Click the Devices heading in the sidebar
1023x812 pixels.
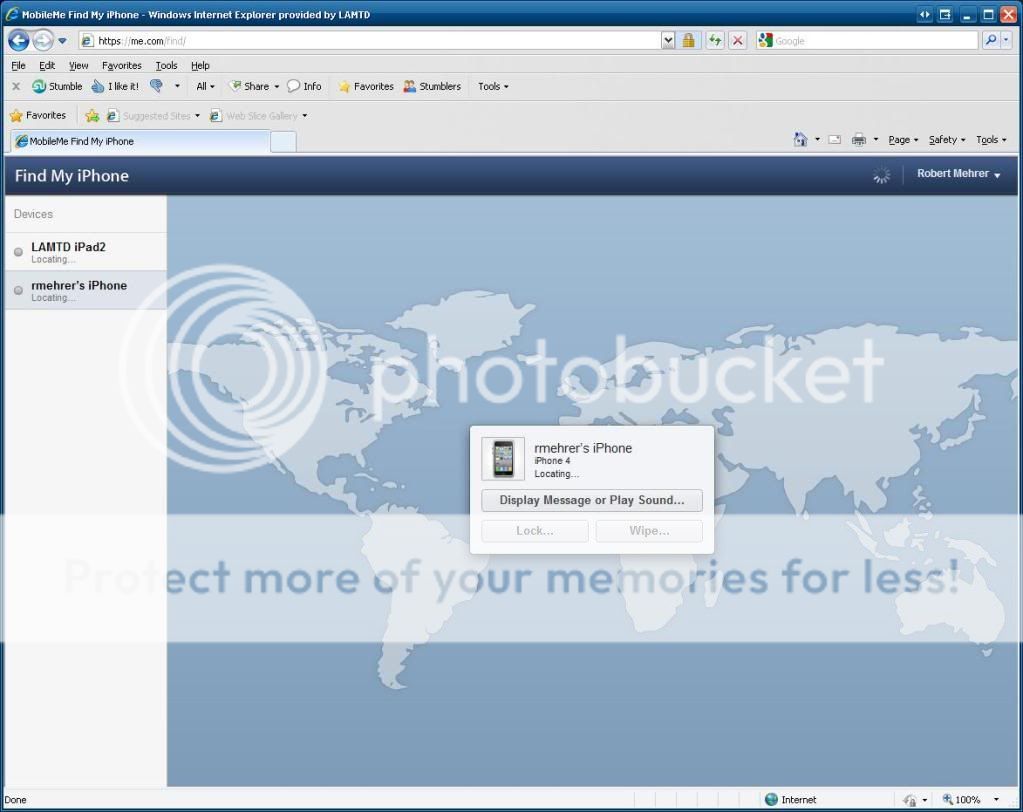(33, 214)
